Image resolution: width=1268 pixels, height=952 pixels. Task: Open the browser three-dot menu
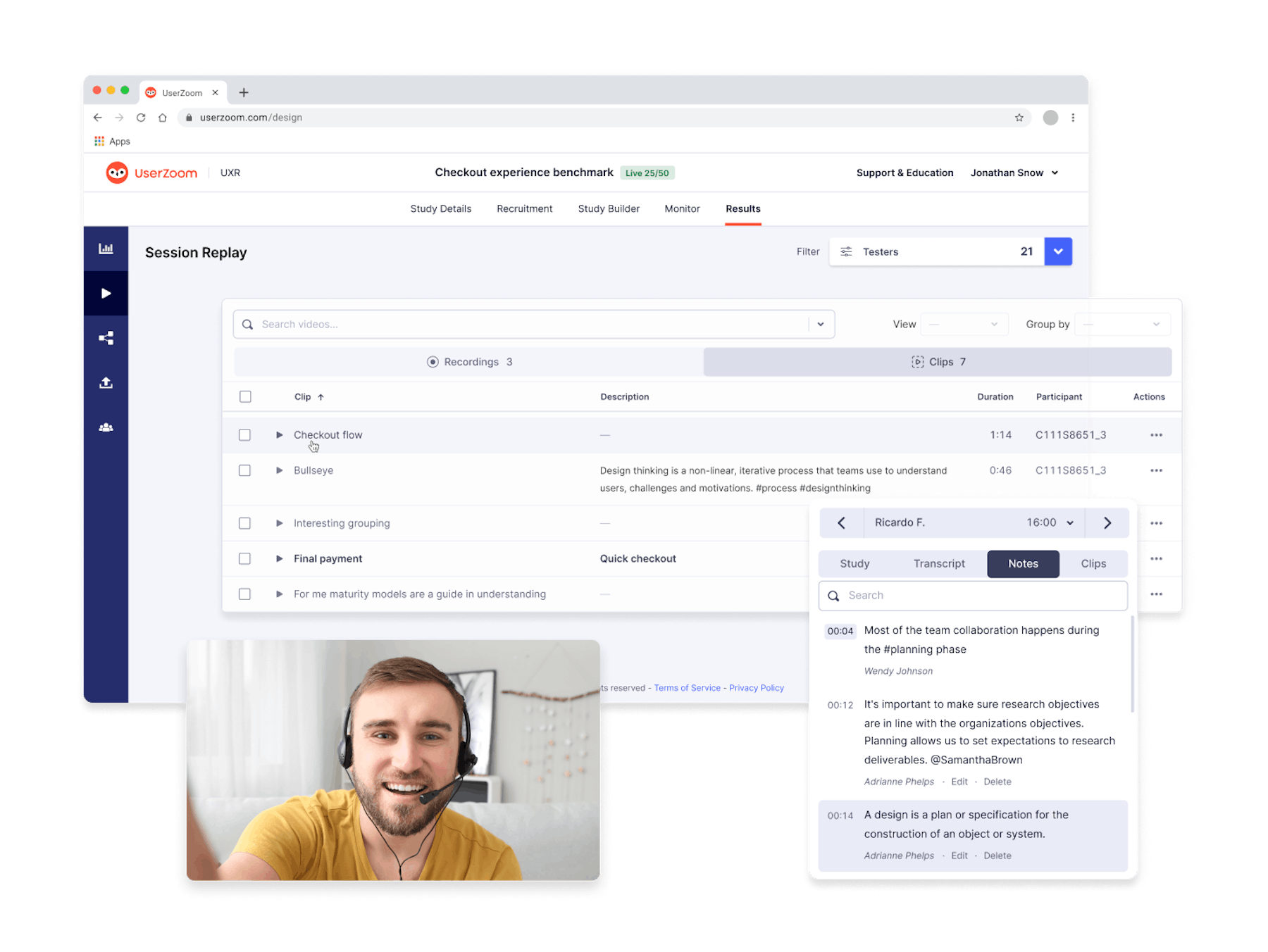coord(1073,118)
